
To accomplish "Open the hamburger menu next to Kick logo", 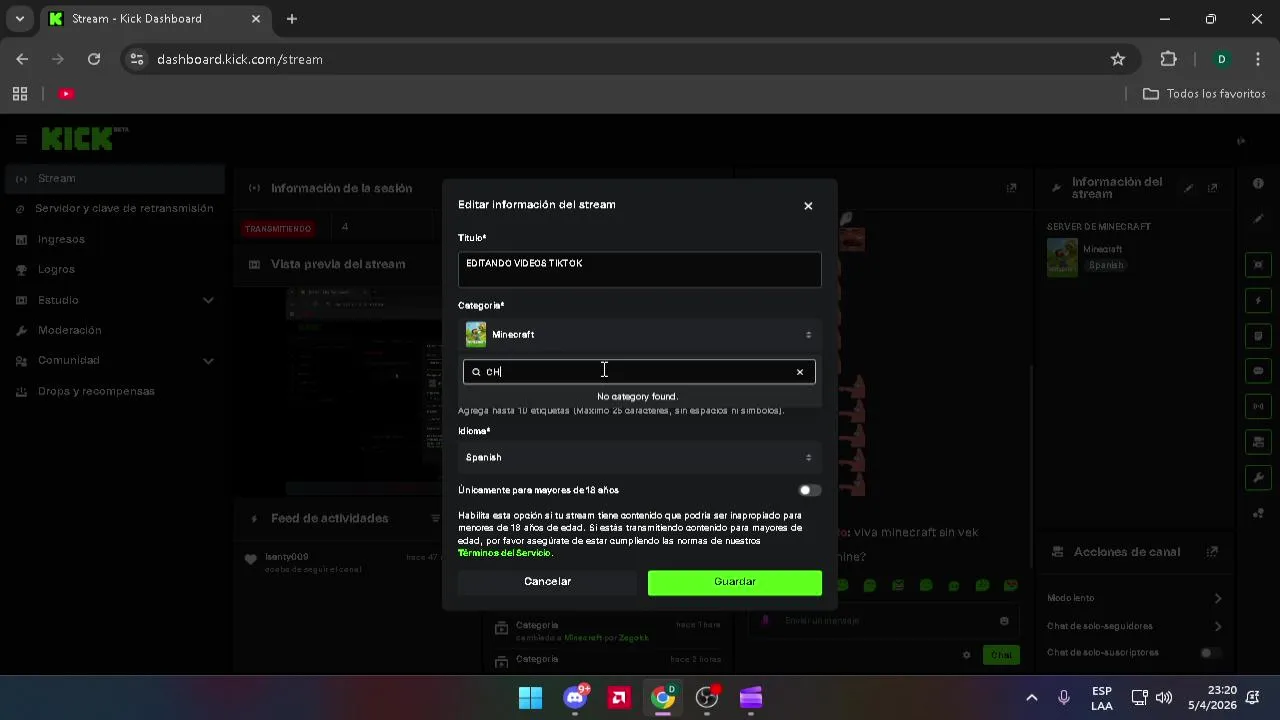I will tap(21, 140).
